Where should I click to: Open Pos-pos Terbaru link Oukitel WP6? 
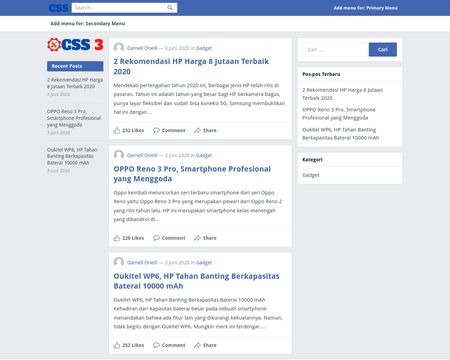click(340, 134)
